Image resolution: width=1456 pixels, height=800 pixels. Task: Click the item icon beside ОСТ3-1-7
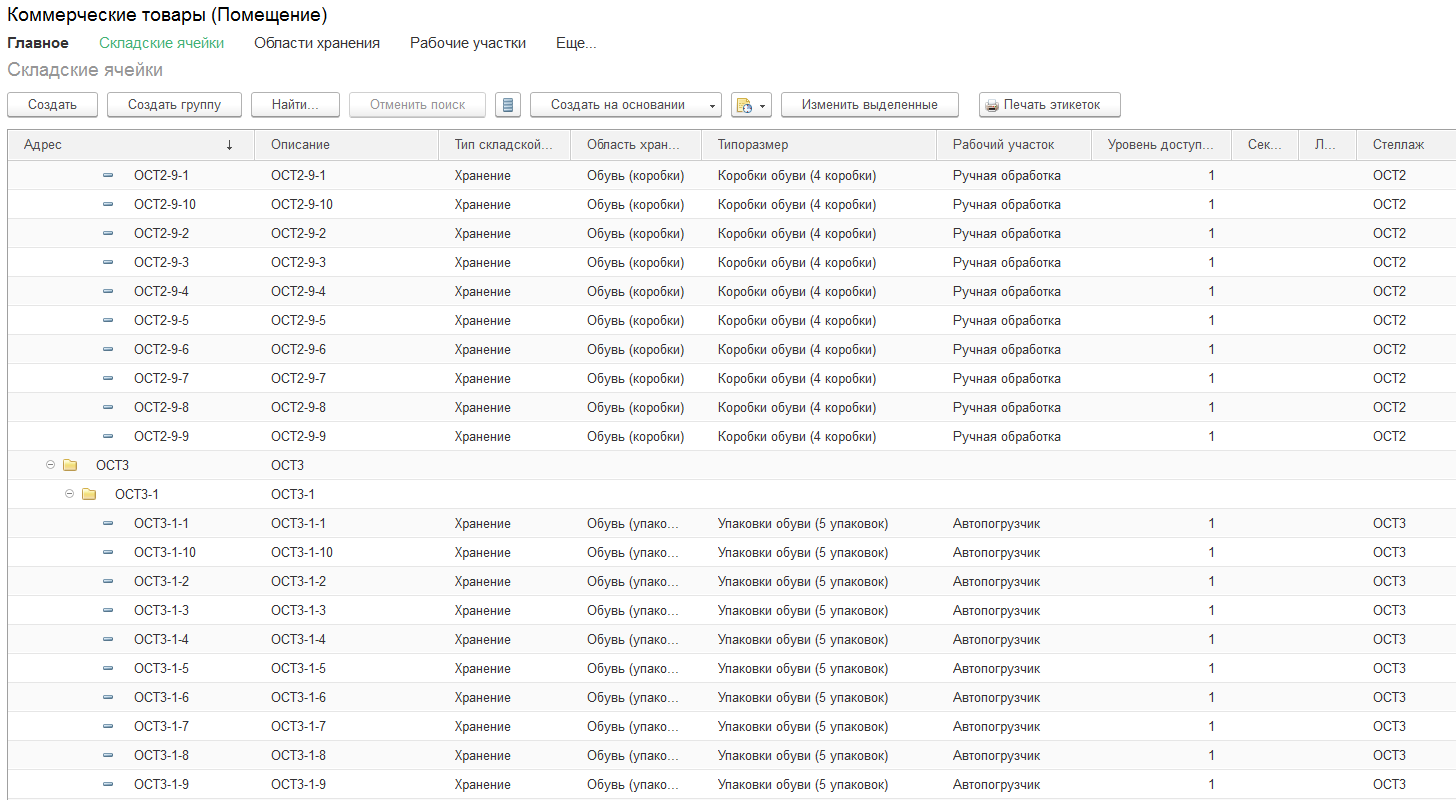point(108,727)
